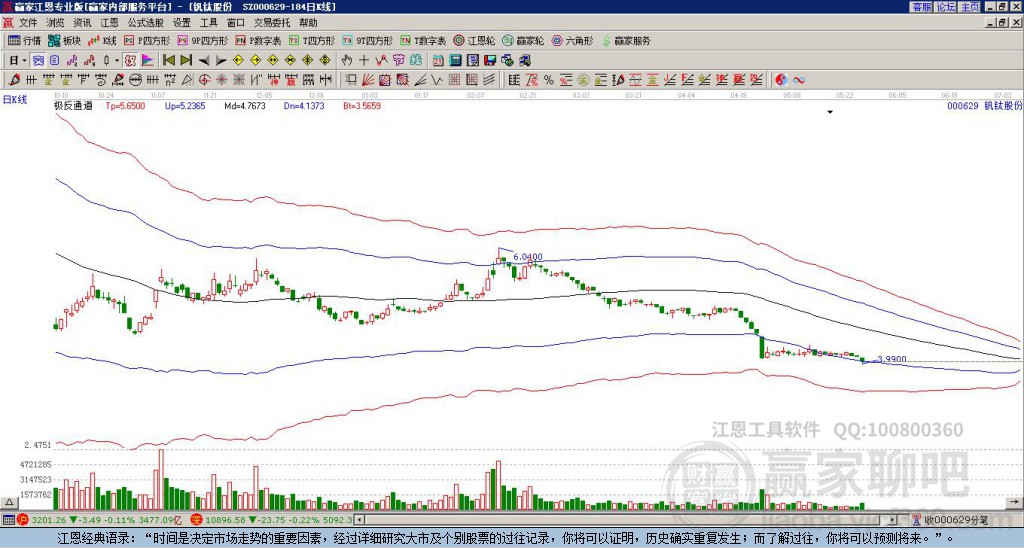Click the colorful flag icon

click(x=148, y=61)
